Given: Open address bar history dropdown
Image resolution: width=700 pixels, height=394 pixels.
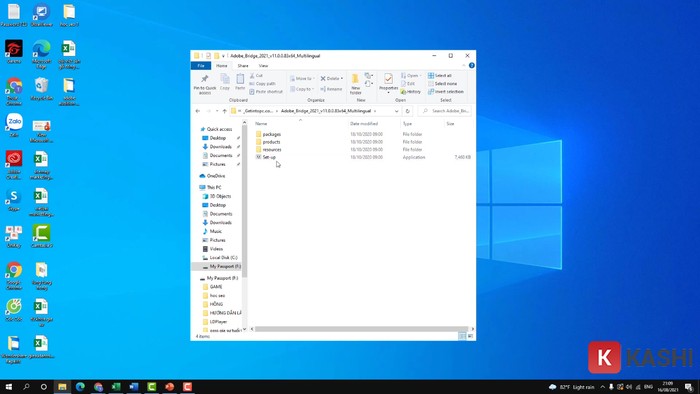Looking at the screenshot, I should pos(396,111).
